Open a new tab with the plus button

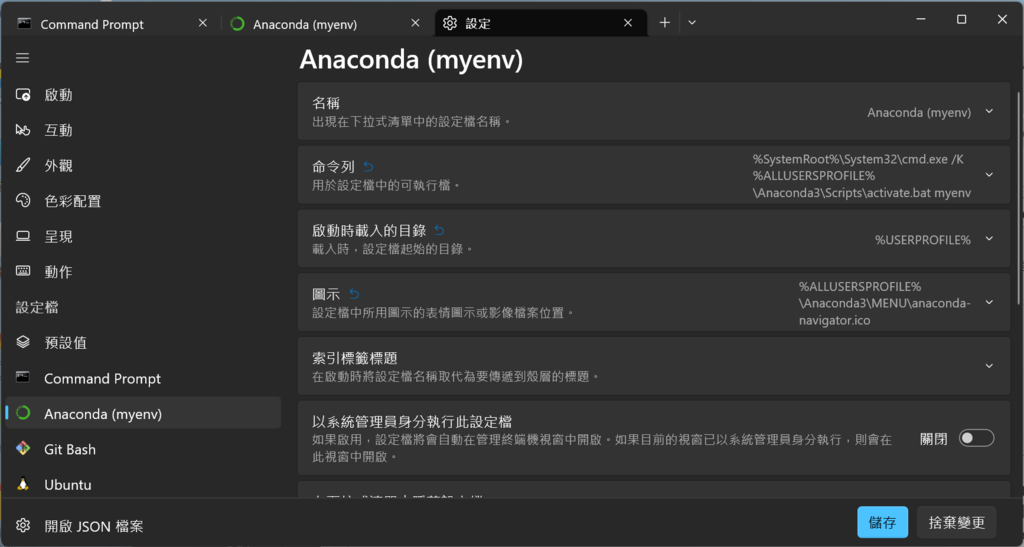click(665, 23)
